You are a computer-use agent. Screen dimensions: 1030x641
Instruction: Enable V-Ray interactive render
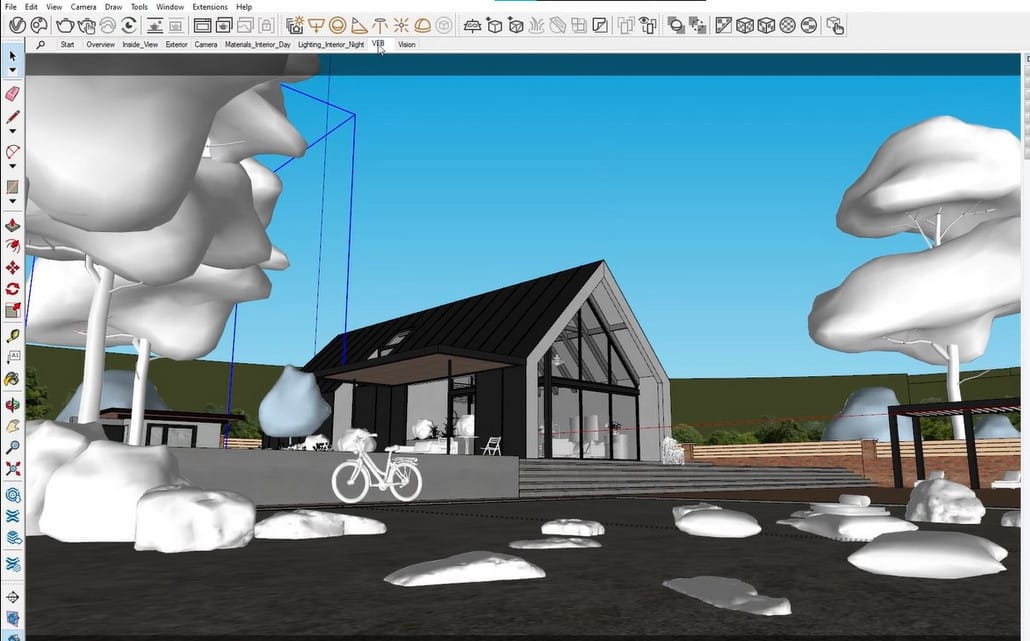pos(86,25)
